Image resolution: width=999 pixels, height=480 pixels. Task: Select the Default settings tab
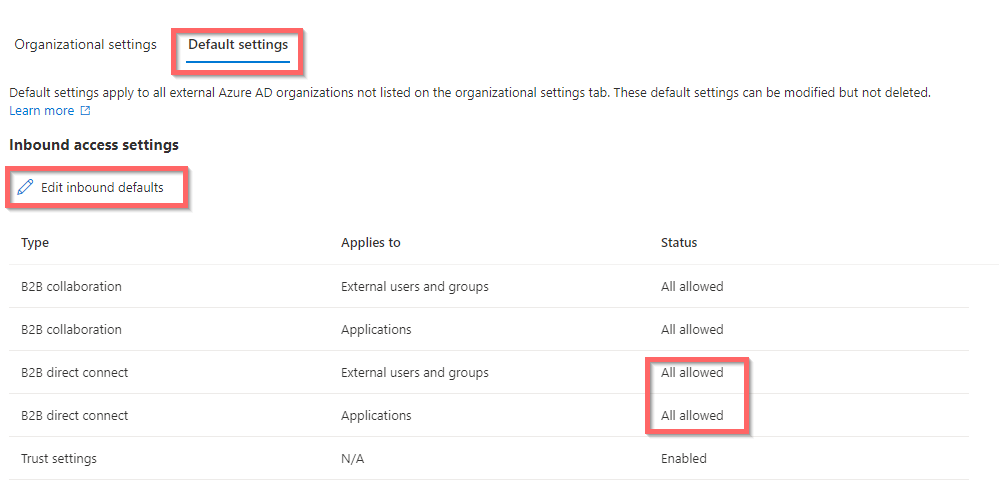click(238, 45)
